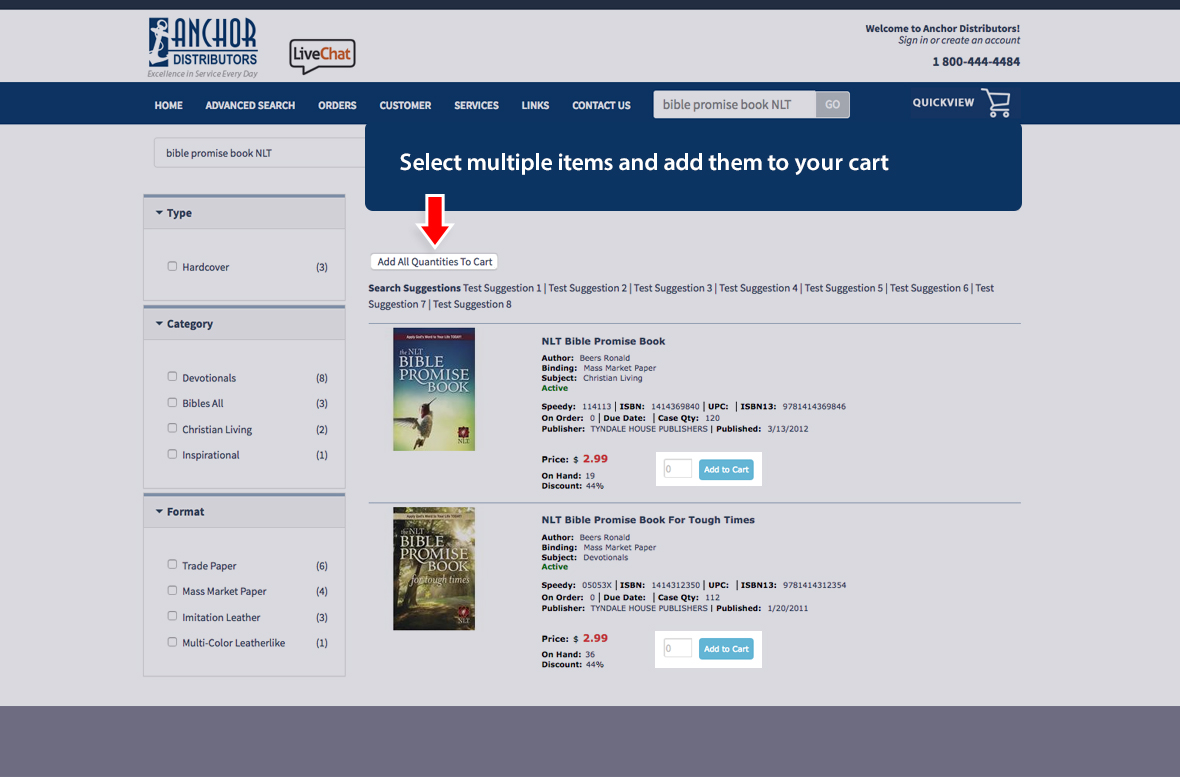Image resolution: width=1180 pixels, height=777 pixels.
Task: Click ISBN13 value 9781414369846
Action: pyautogui.click(x=814, y=407)
